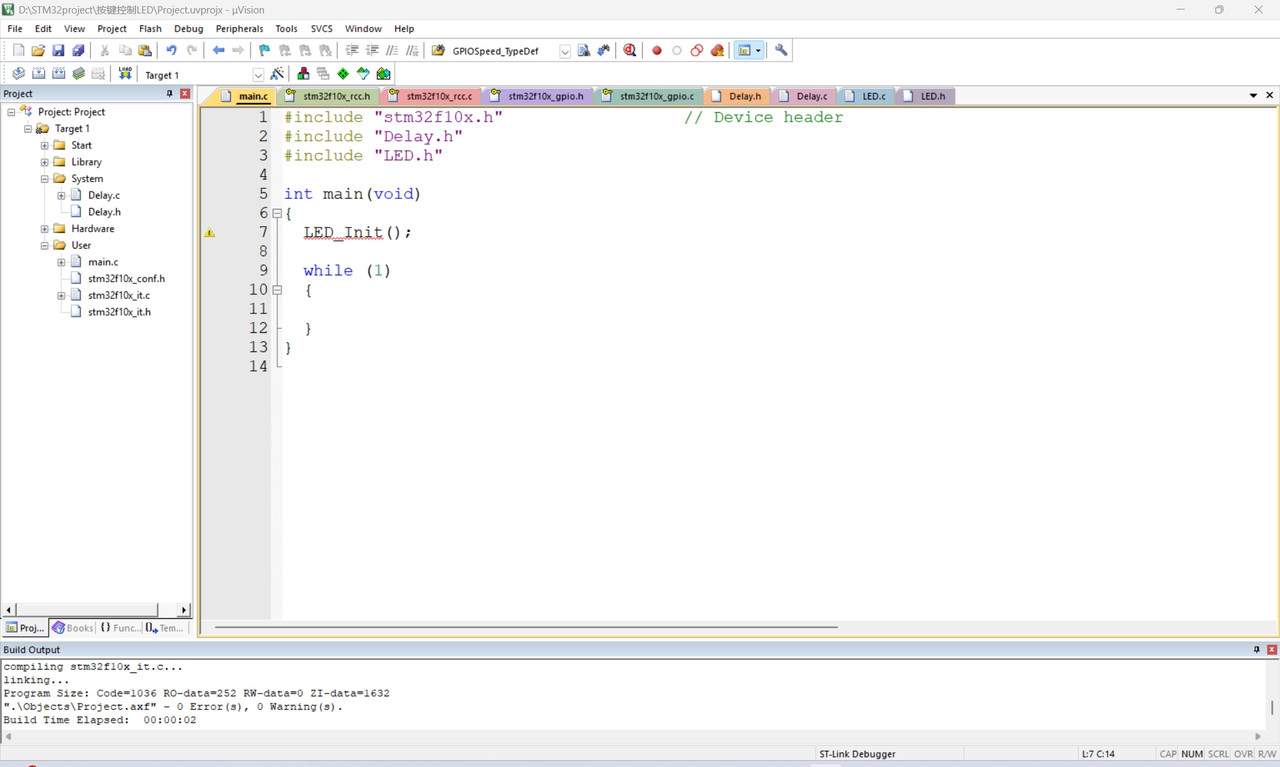Click the editor horizontal scrollbar
1280x767 pixels.
[526, 627]
